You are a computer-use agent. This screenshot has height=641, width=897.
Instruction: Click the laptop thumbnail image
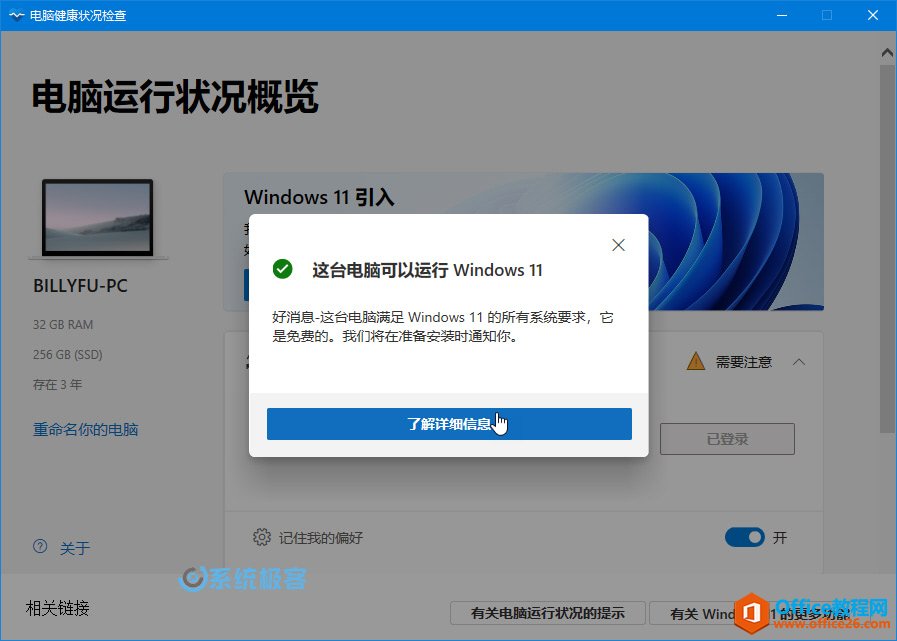click(97, 218)
